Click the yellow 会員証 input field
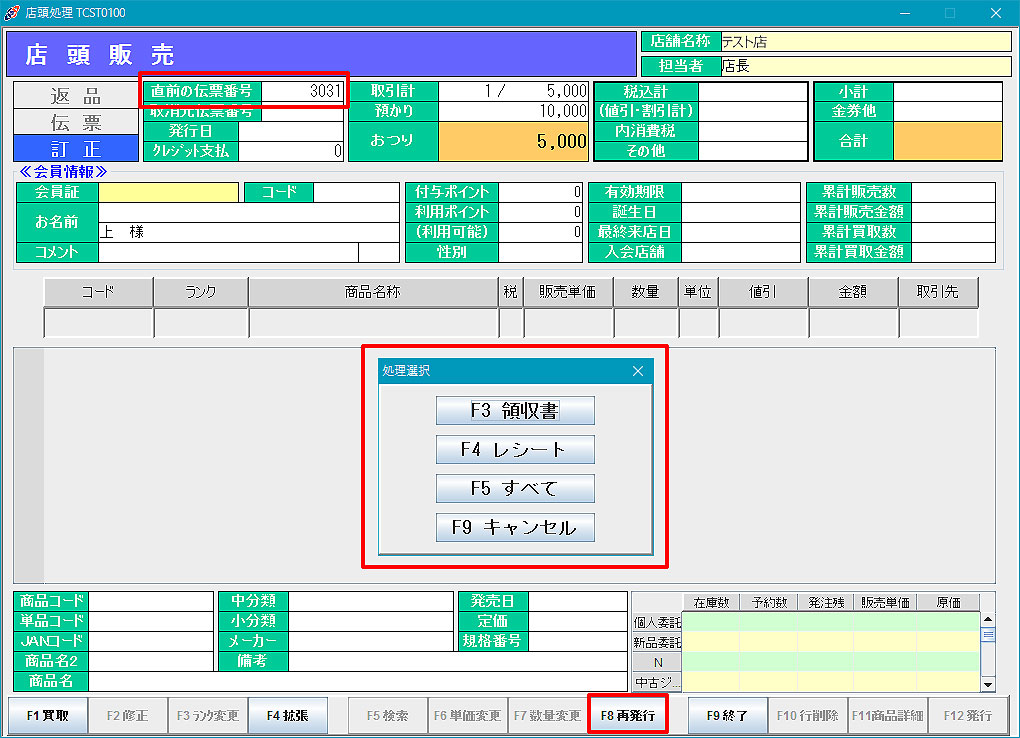Viewport: 1020px width, 738px height. [x=168, y=192]
